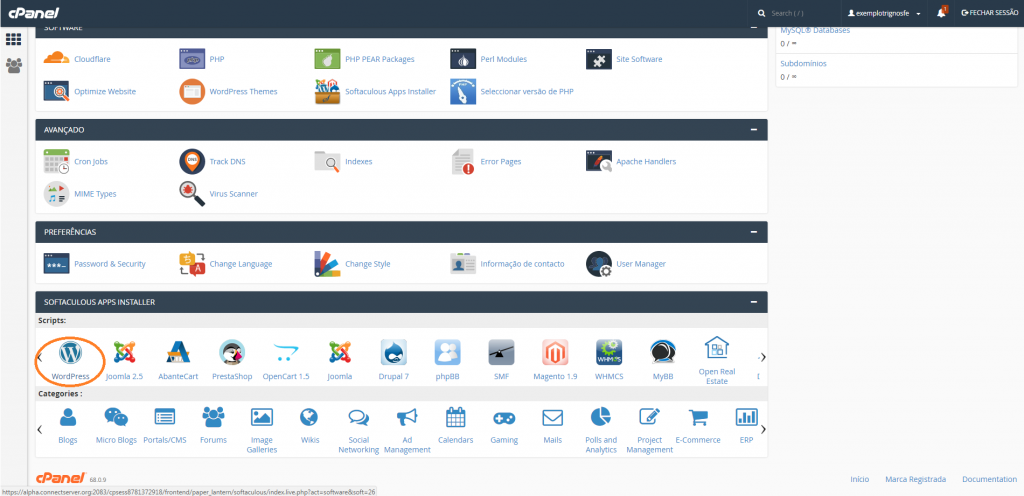Open the User Manager icon

coord(599,264)
